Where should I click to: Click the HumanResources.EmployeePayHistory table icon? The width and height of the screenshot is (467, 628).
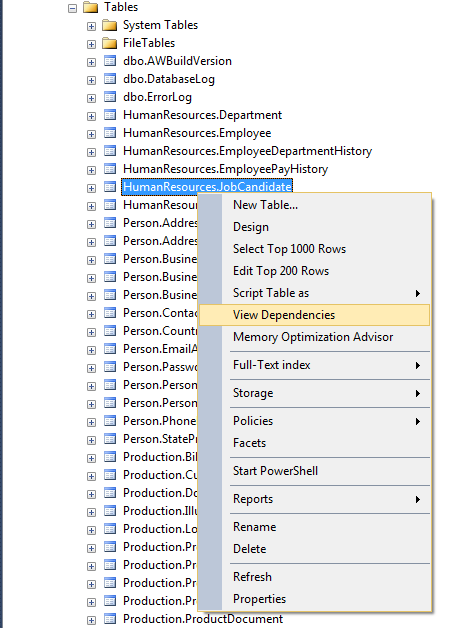[x=110, y=169]
